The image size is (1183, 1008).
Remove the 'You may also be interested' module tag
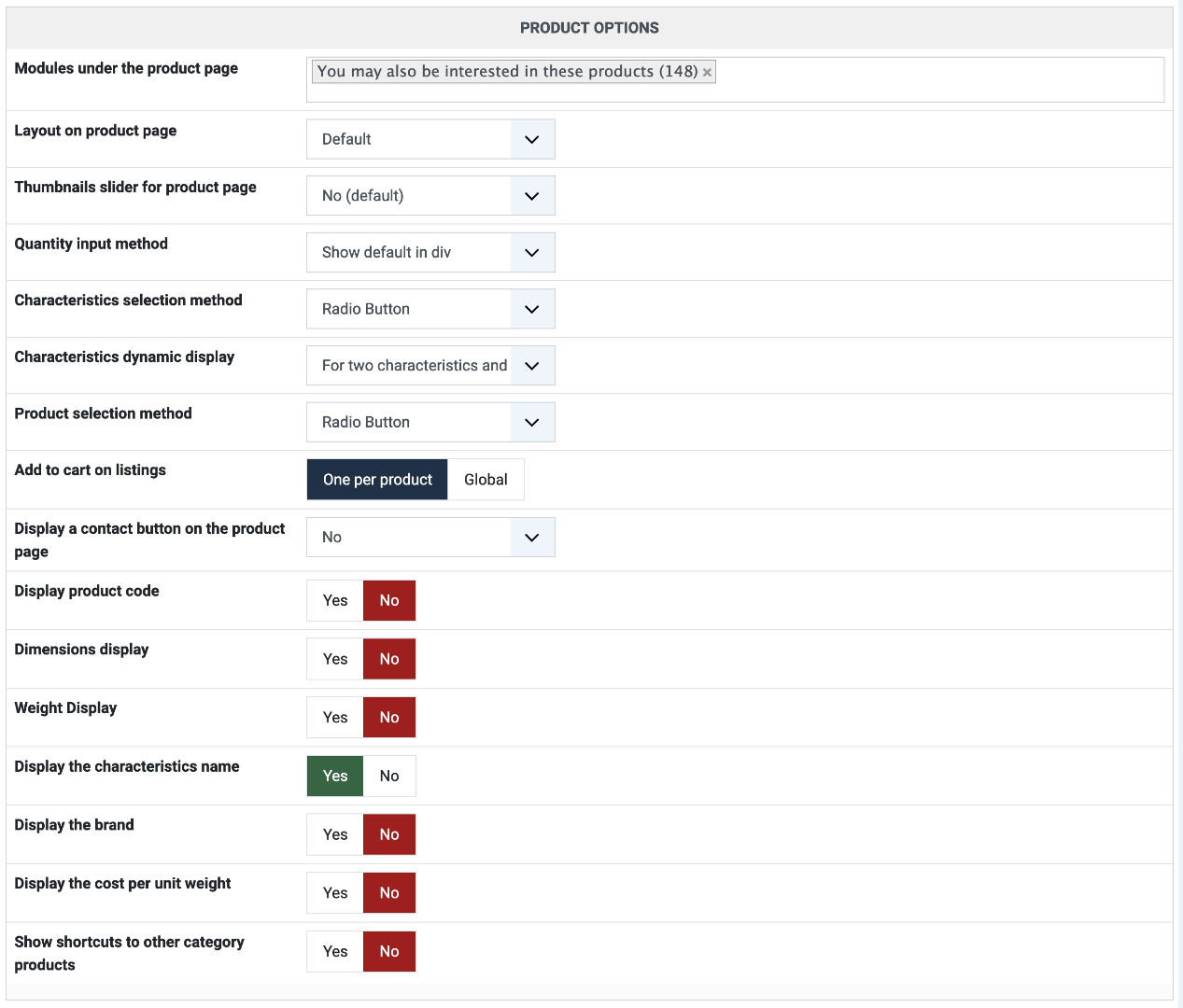tap(707, 73)
